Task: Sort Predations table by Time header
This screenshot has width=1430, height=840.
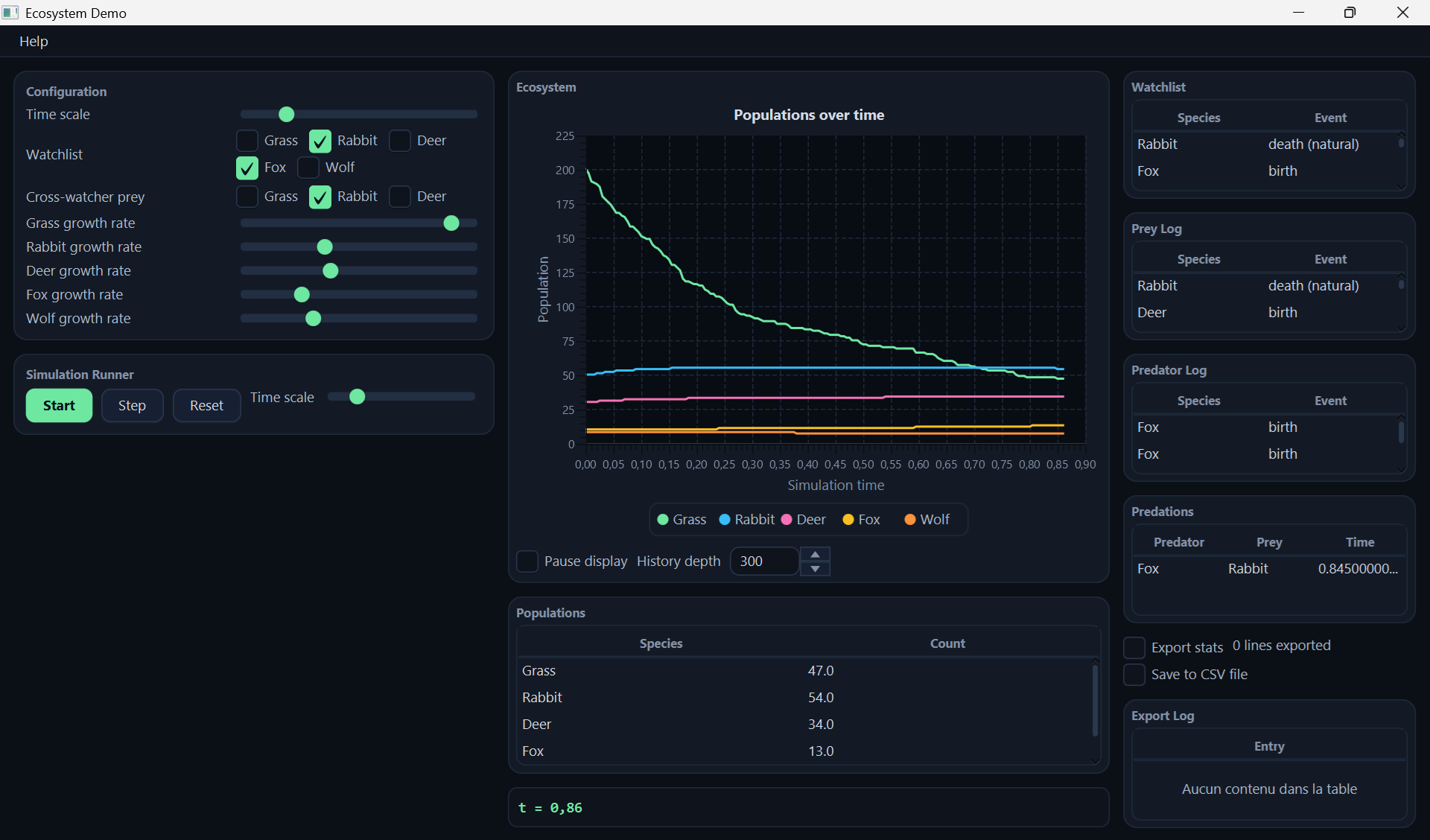Action: [x=1360, y=542]
